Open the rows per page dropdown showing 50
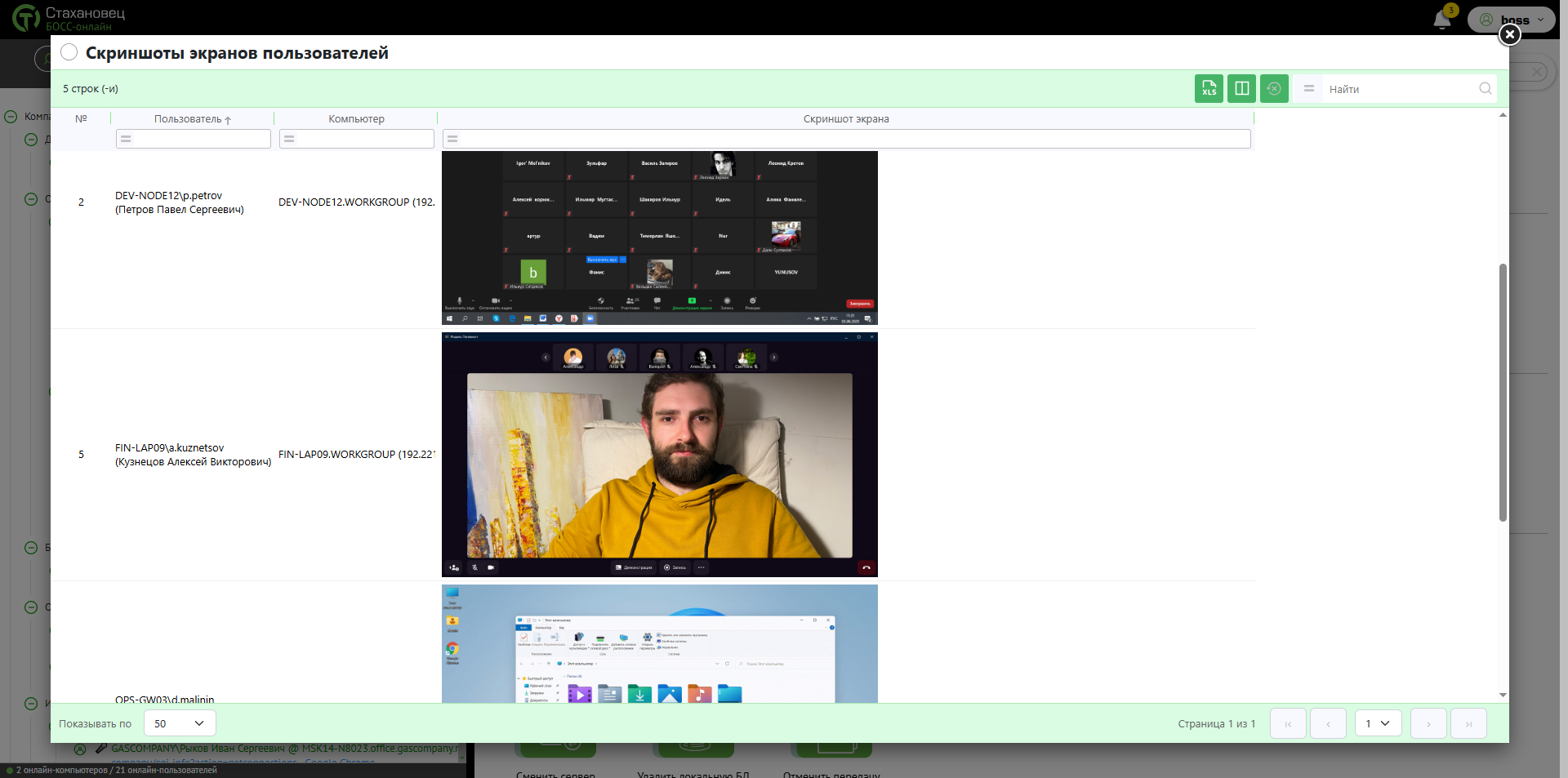Image resolution: width=1568 pixels, height=778 pixels. (180, 723)
